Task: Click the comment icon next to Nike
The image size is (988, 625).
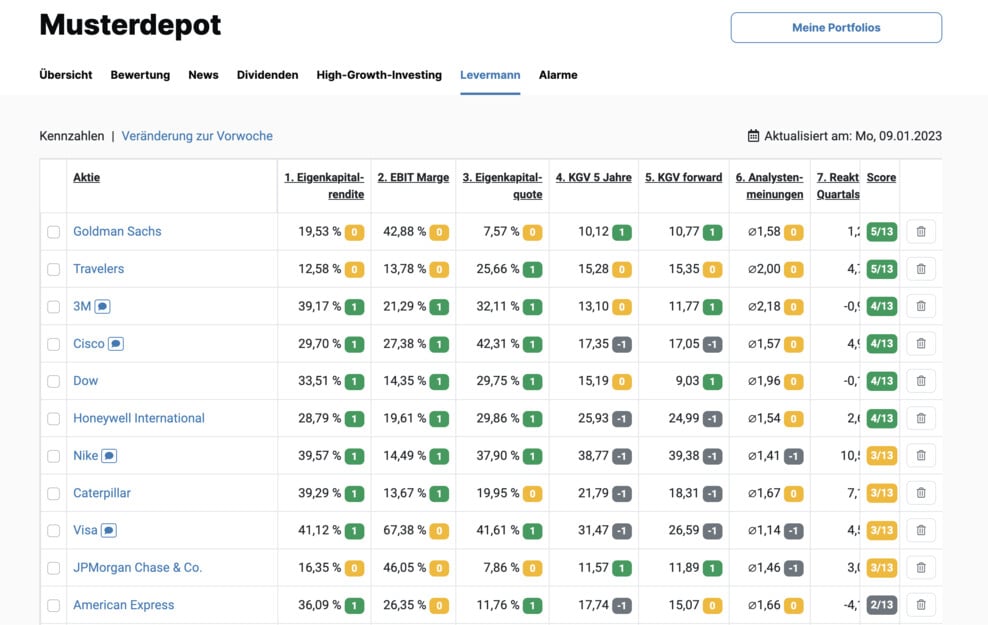Action: point(109,456)
